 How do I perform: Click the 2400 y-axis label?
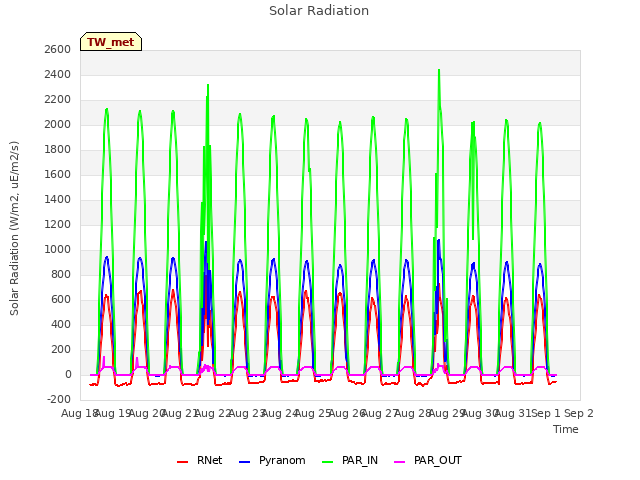point(58,74)
